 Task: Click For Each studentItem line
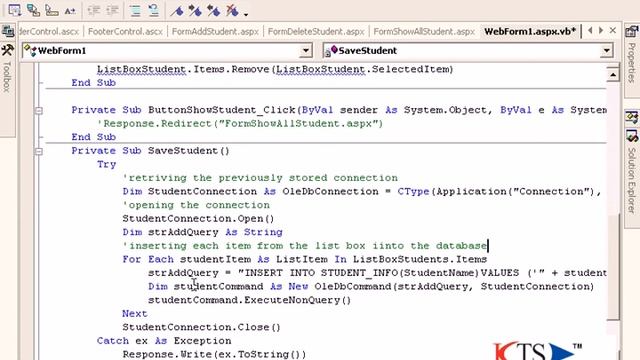[304, 259]
